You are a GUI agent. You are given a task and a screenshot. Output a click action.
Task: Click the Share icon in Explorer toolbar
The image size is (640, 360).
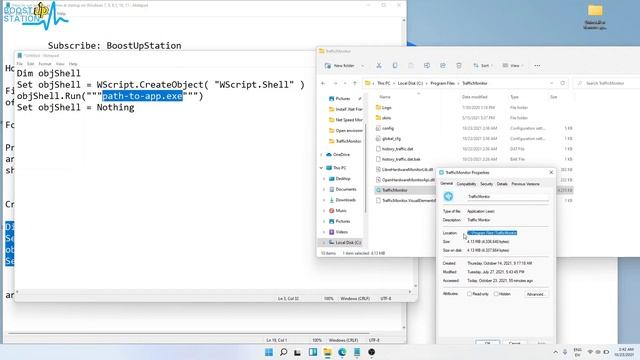pos(442,66)
